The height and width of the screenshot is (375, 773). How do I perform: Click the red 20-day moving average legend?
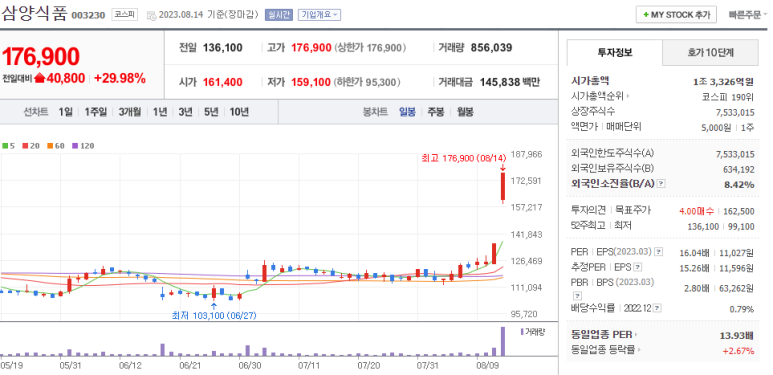31,146
